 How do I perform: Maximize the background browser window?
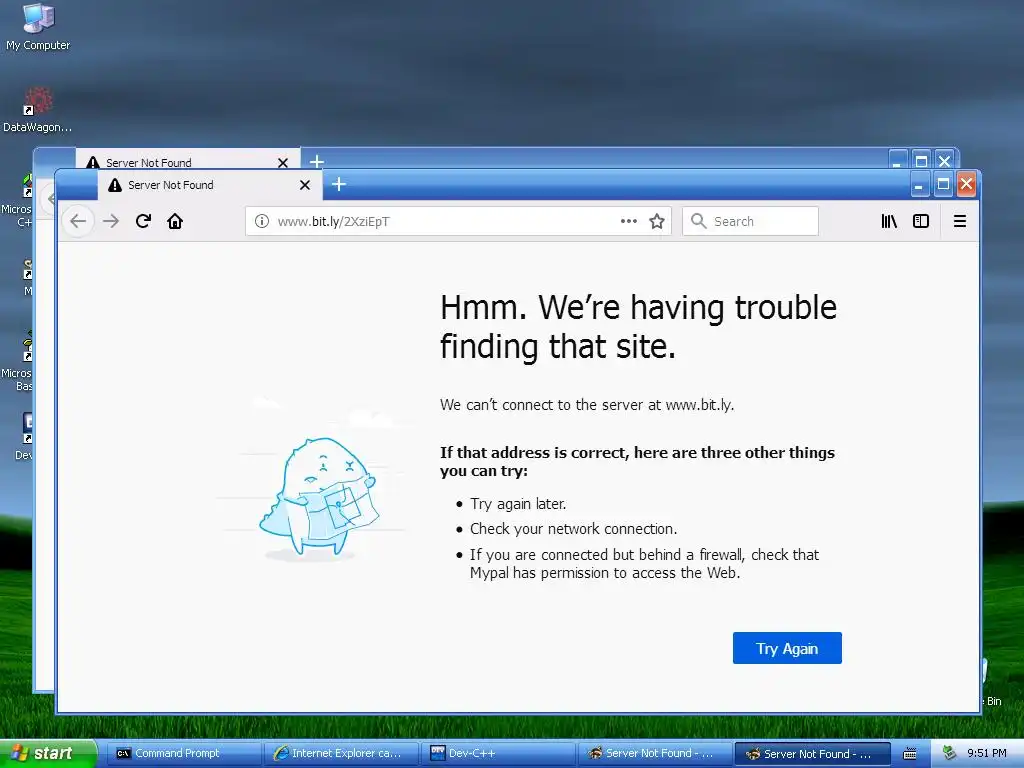(x=921, y=160)
